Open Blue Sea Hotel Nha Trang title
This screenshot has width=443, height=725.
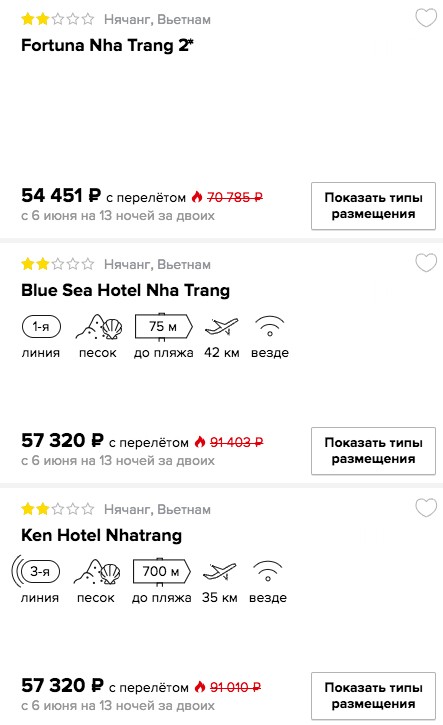pos(125,290)
